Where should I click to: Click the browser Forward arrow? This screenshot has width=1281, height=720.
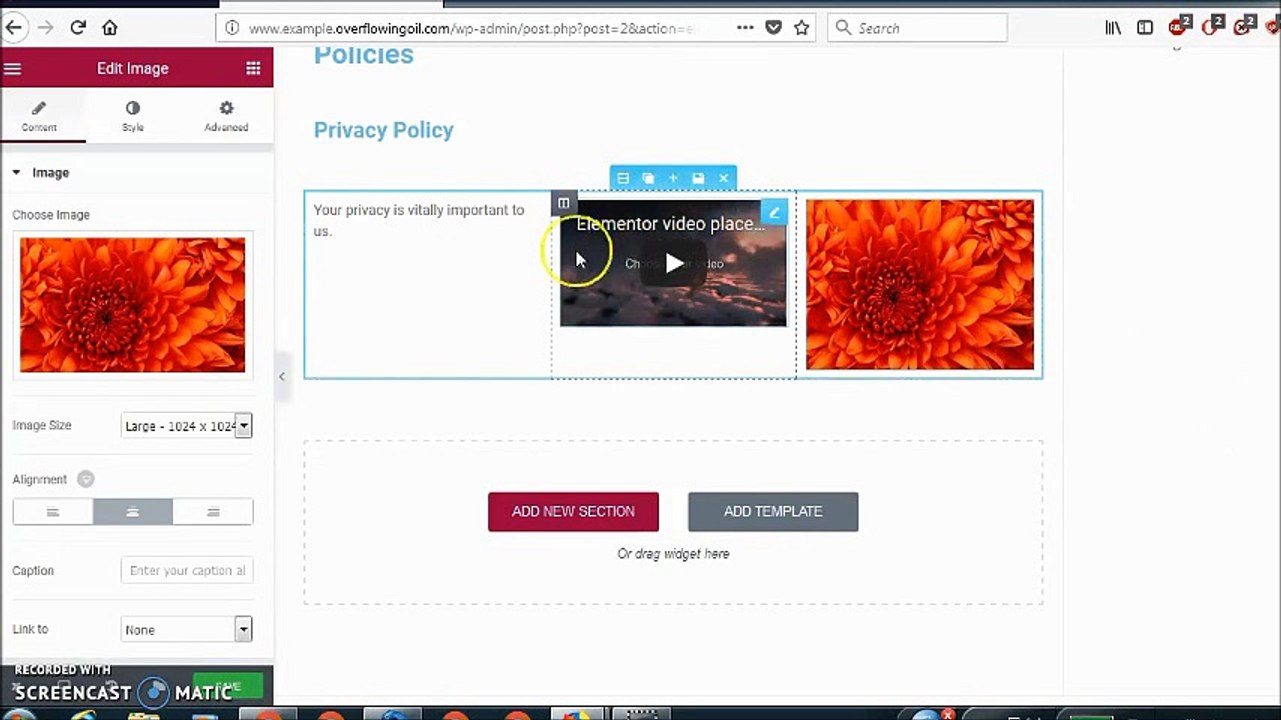click(45, 28)
